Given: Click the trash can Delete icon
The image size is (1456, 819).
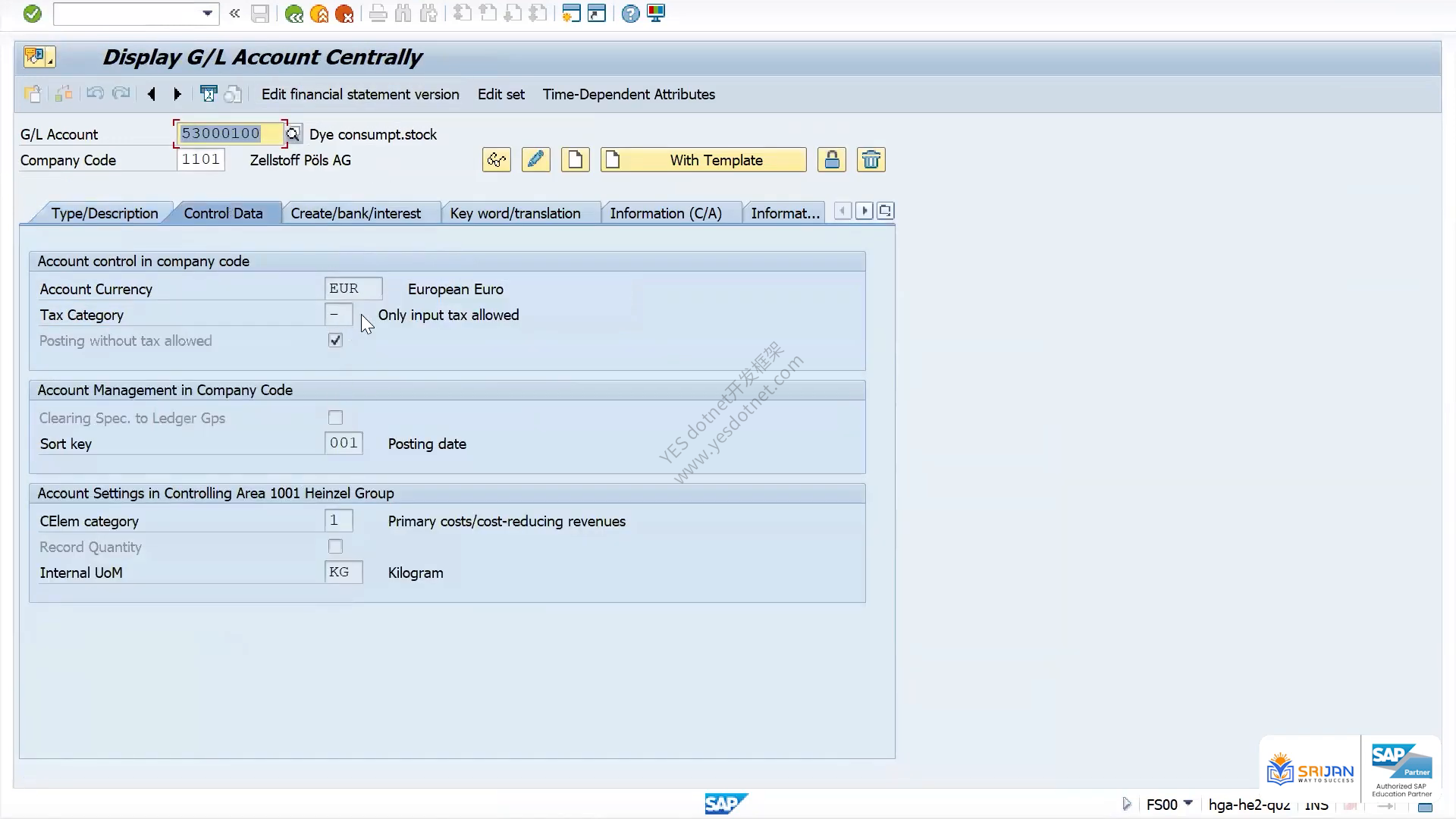Looking at the screenshot, I should click(871, 160).
